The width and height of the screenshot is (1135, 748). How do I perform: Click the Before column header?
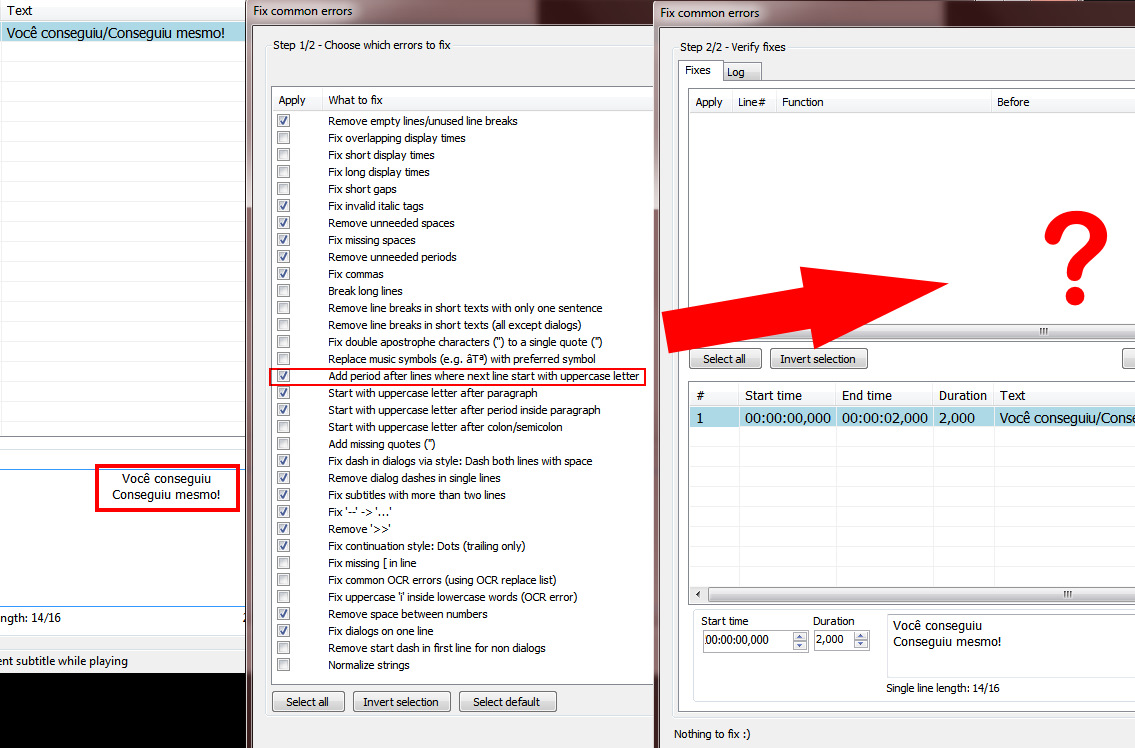click(1063, 102)
